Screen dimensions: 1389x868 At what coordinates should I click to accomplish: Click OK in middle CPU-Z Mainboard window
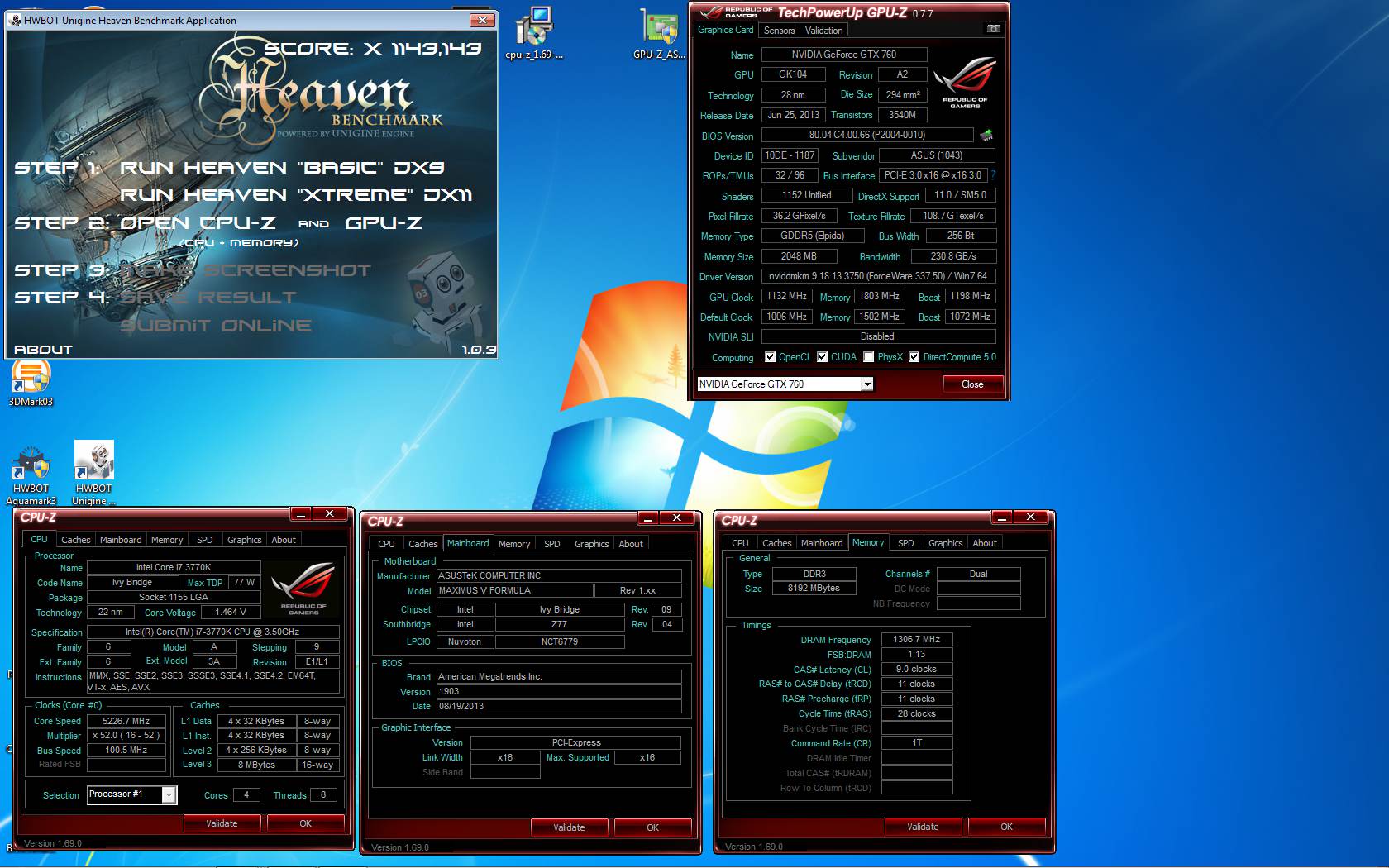click(x=652, y=827)
